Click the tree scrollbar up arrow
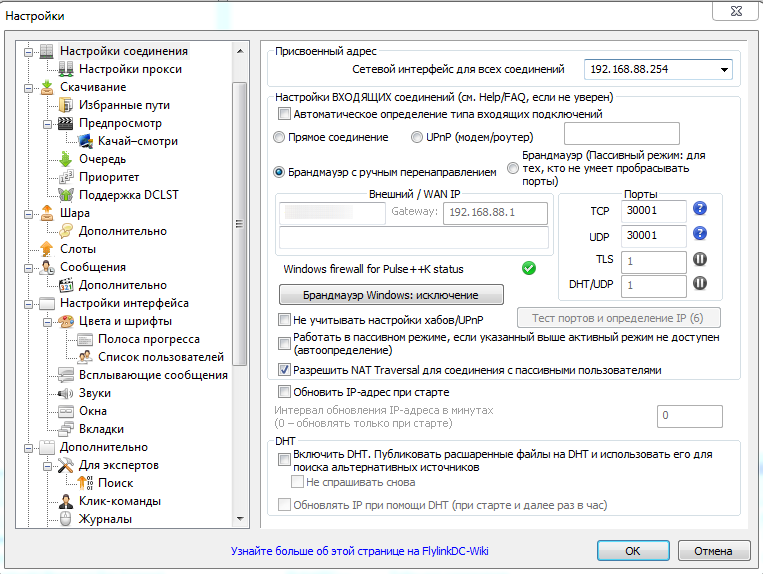763x574 pixels. [x=240, y=51]
